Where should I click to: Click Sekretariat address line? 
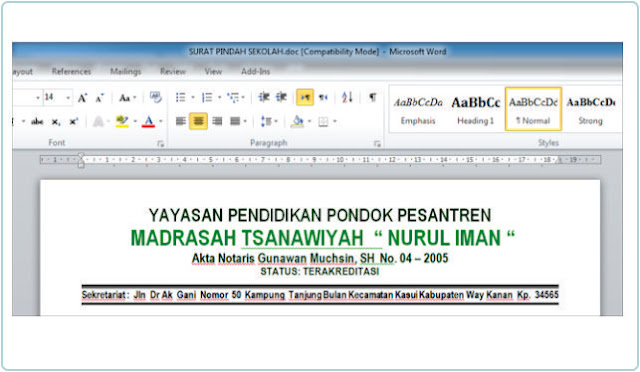pyautogui.click(x=320, y=295)
